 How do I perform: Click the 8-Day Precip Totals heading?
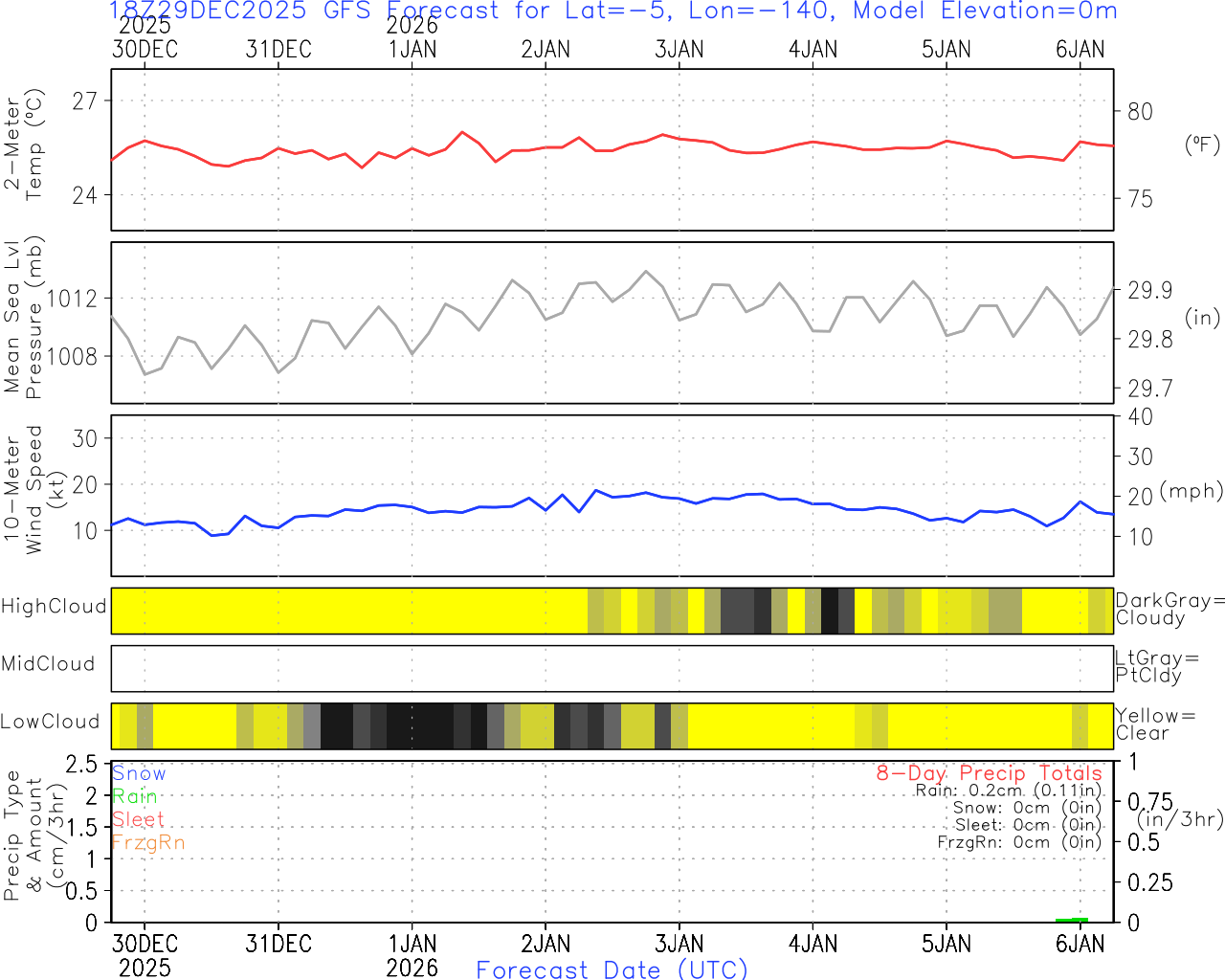pos(989,773)
